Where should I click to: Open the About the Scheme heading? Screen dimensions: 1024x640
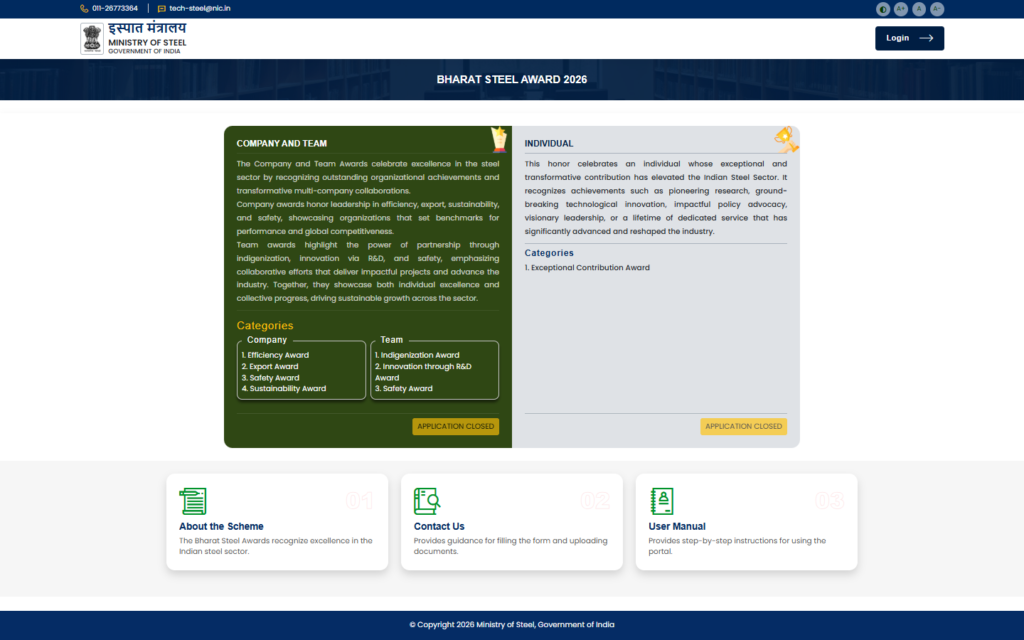pos(221,526)
